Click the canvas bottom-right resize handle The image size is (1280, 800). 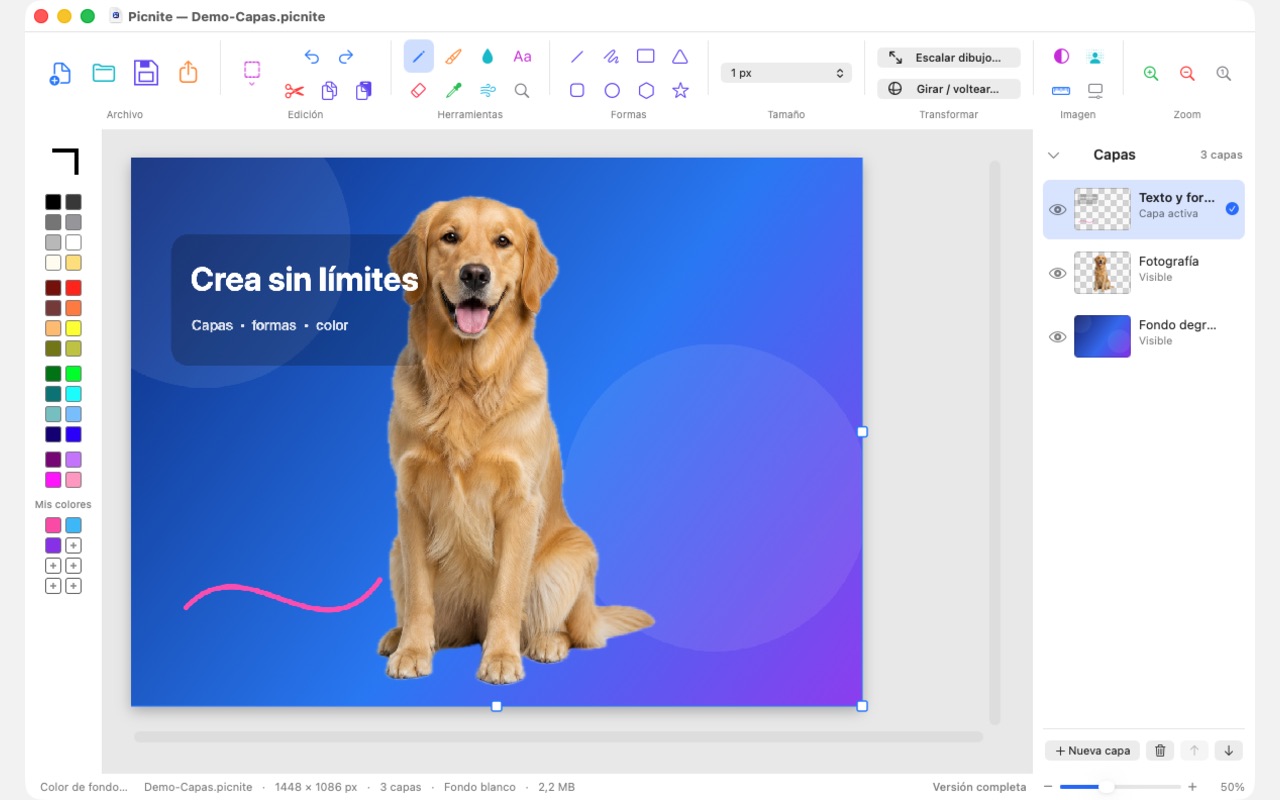(862, 706)
